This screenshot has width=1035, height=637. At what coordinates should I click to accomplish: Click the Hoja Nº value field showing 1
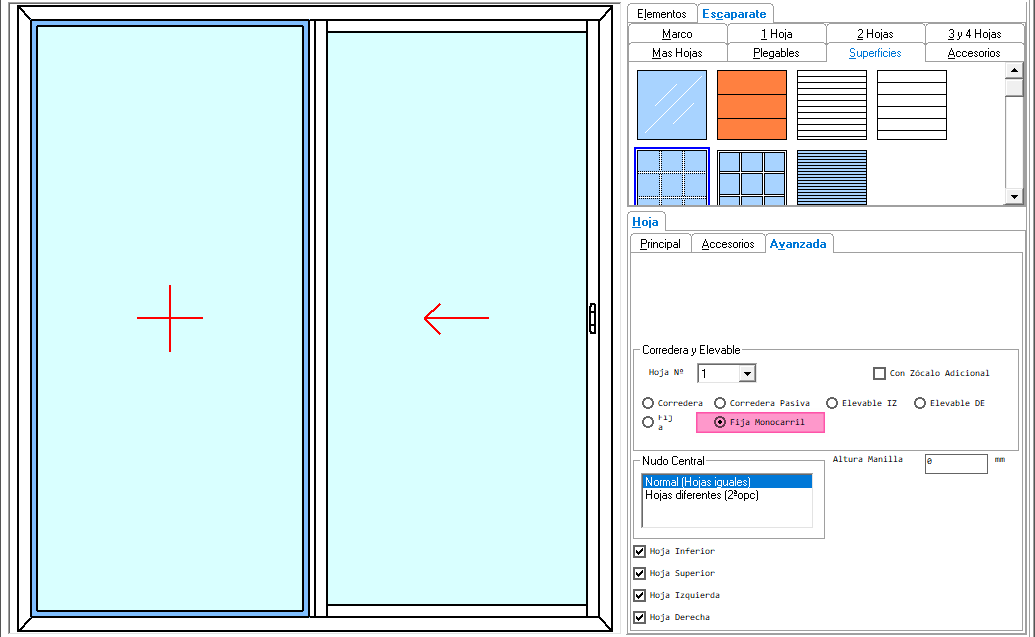[x=719, y=374]
